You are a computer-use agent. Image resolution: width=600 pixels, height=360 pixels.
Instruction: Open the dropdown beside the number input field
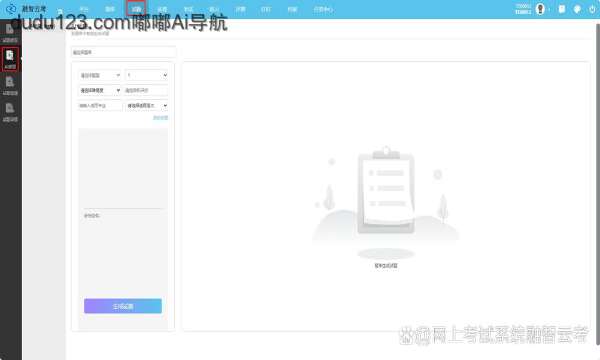147,105
